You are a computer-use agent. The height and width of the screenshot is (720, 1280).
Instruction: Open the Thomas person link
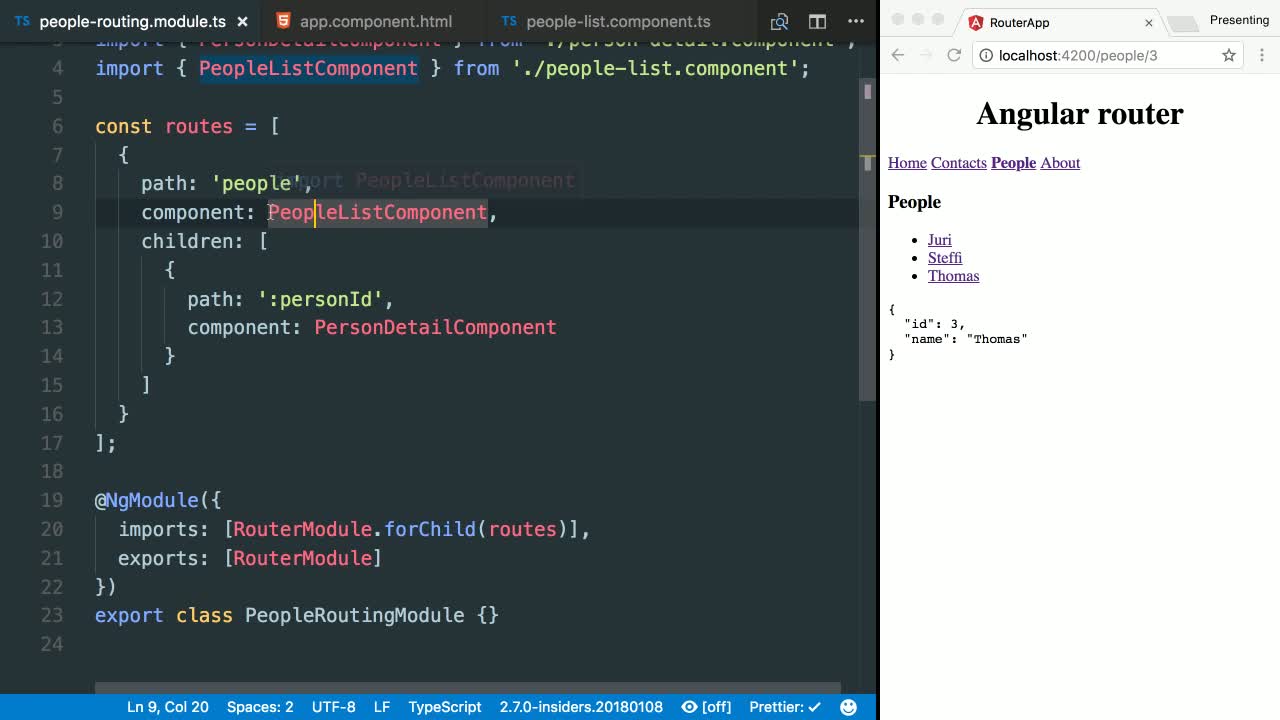tap(953, 276)
